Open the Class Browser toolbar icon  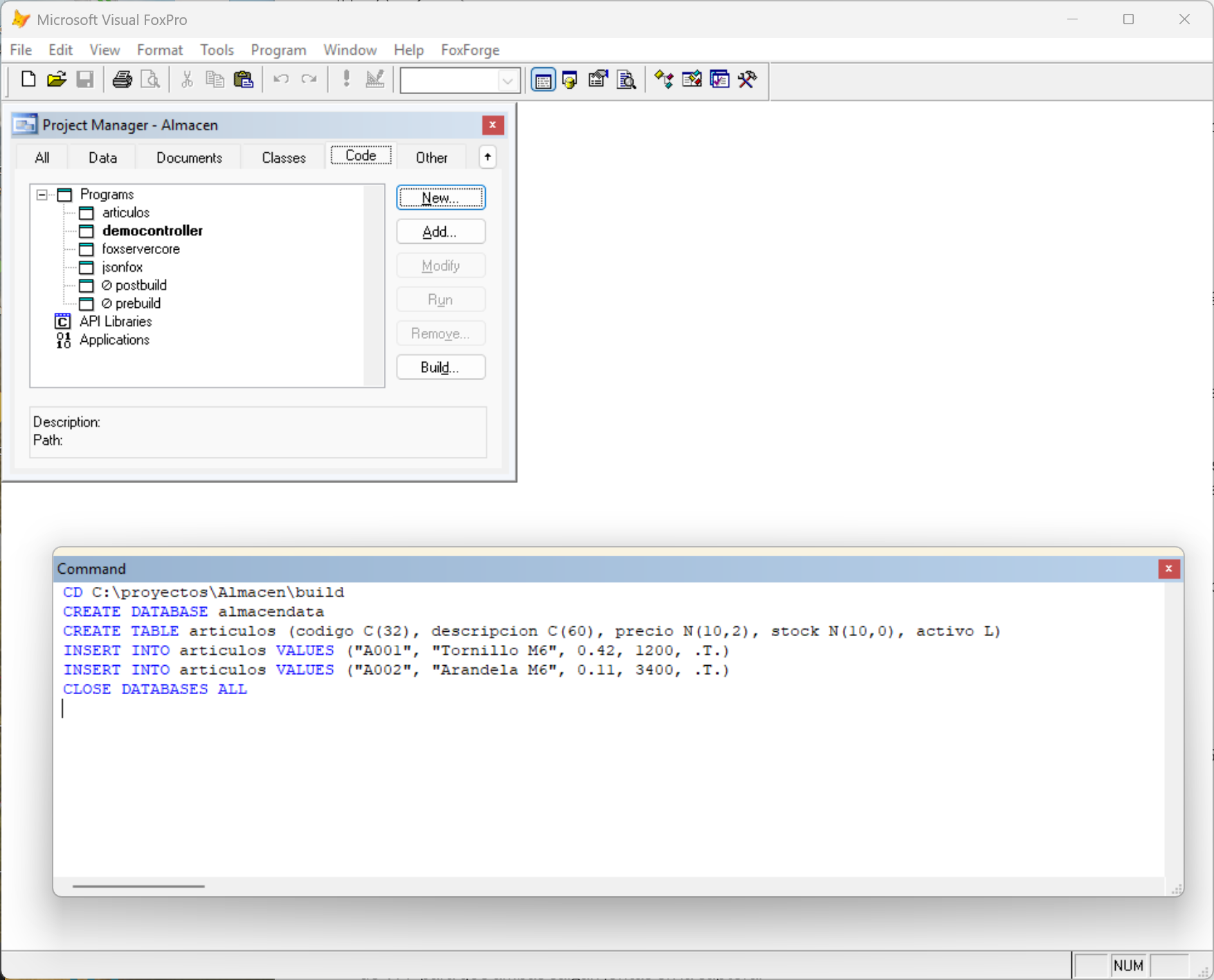[664, 80]
